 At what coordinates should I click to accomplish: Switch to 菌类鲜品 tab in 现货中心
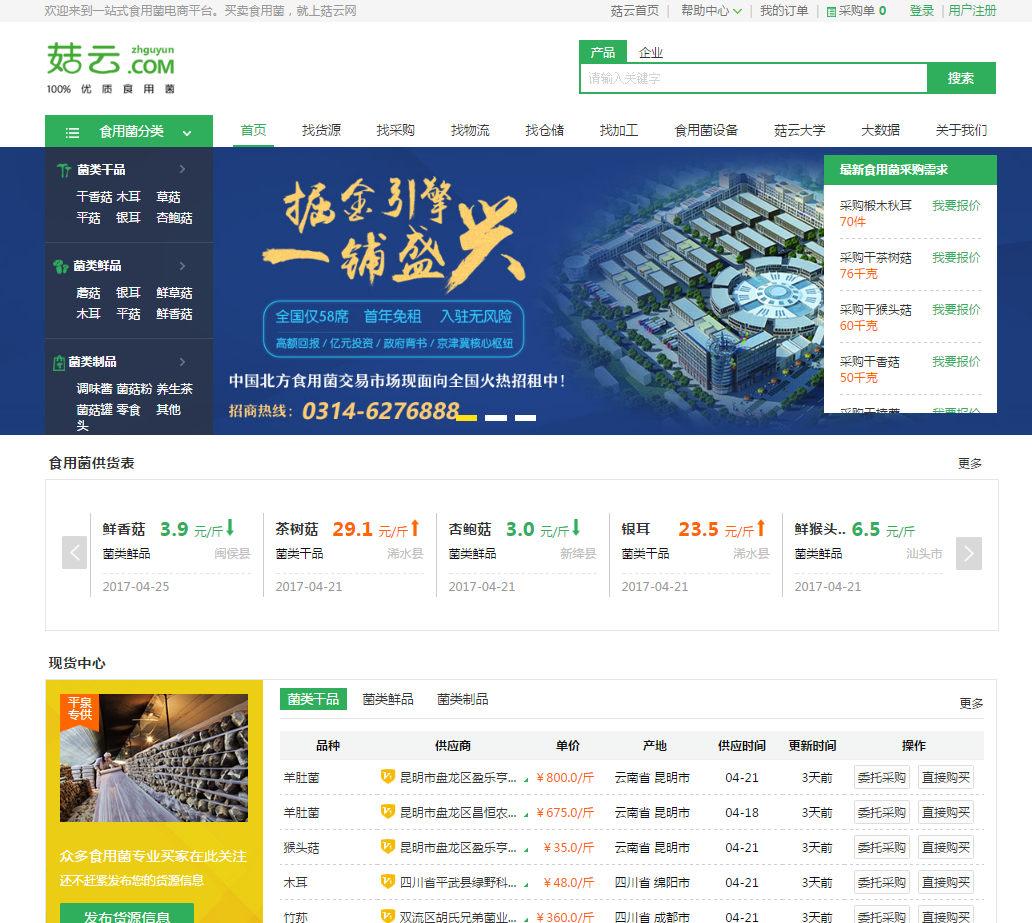tap(388, 699)
